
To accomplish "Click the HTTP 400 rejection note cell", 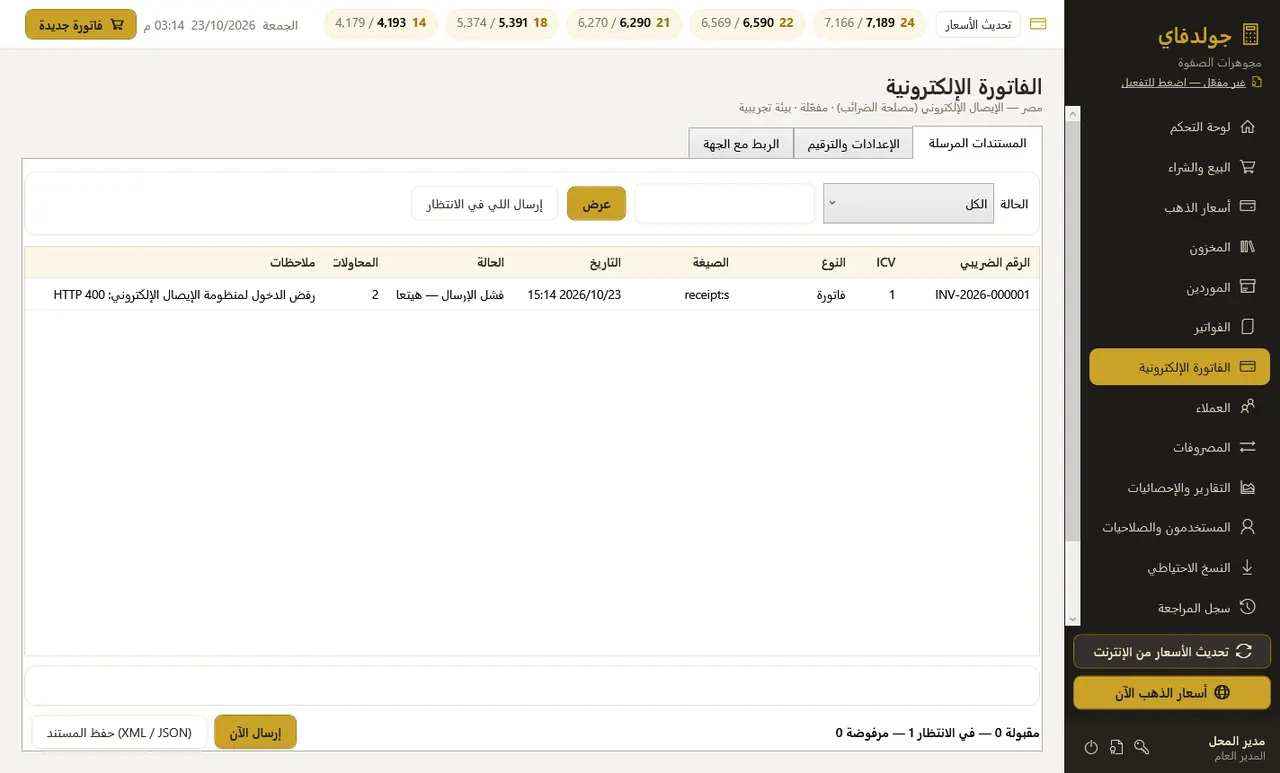I will pos(184,295).
